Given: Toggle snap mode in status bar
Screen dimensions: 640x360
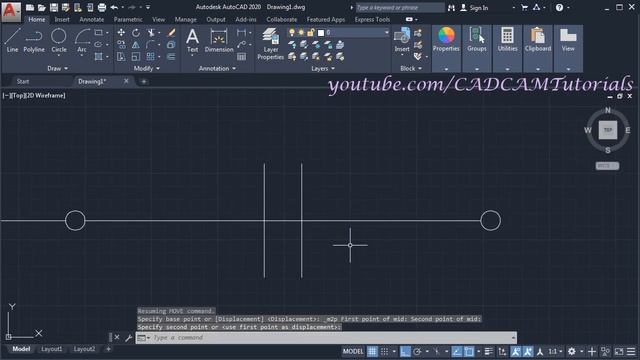Looking at the screenshot, I should (384, 351).
